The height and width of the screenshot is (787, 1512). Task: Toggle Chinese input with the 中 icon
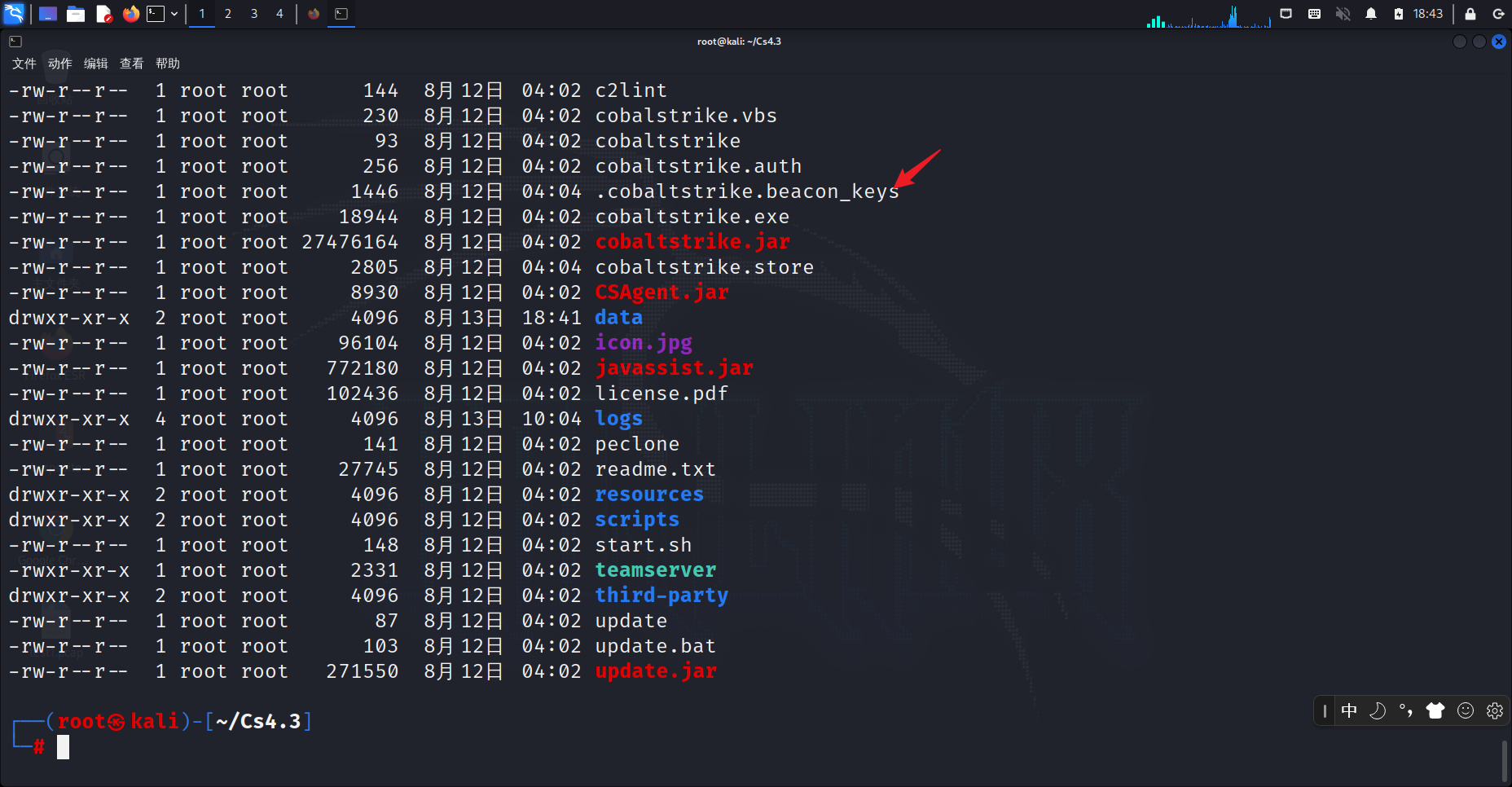click(x=1350, y=710)
